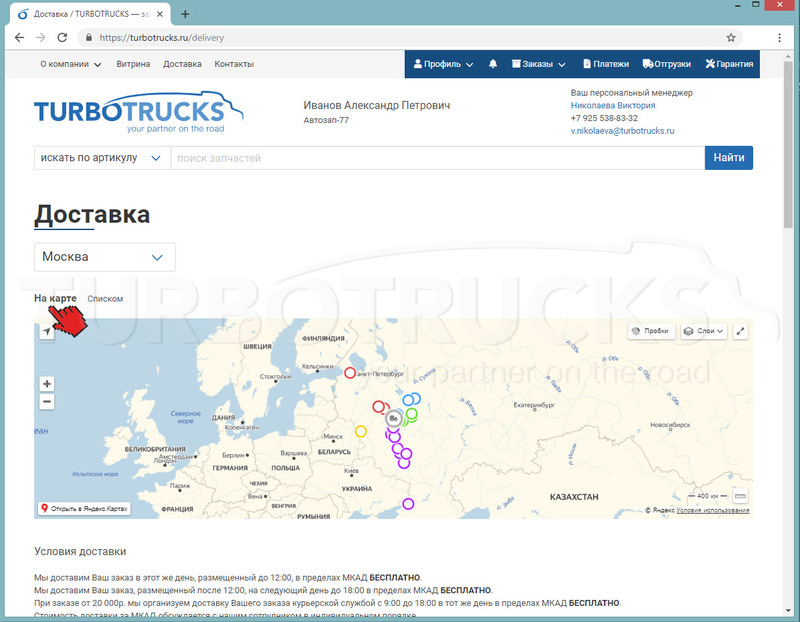Screen dimensions: 800x622
Task: Open the Контакты page
Action: point(234,64)
